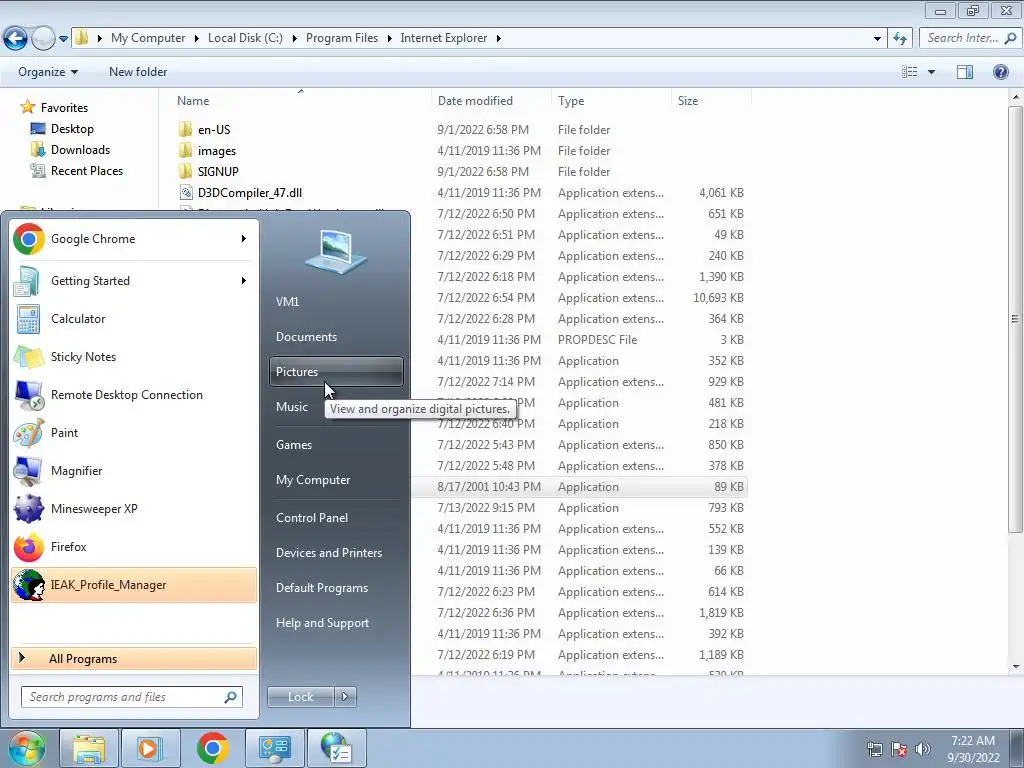
Task: Open Games from Start menu
Action: [x=336, y=445]
